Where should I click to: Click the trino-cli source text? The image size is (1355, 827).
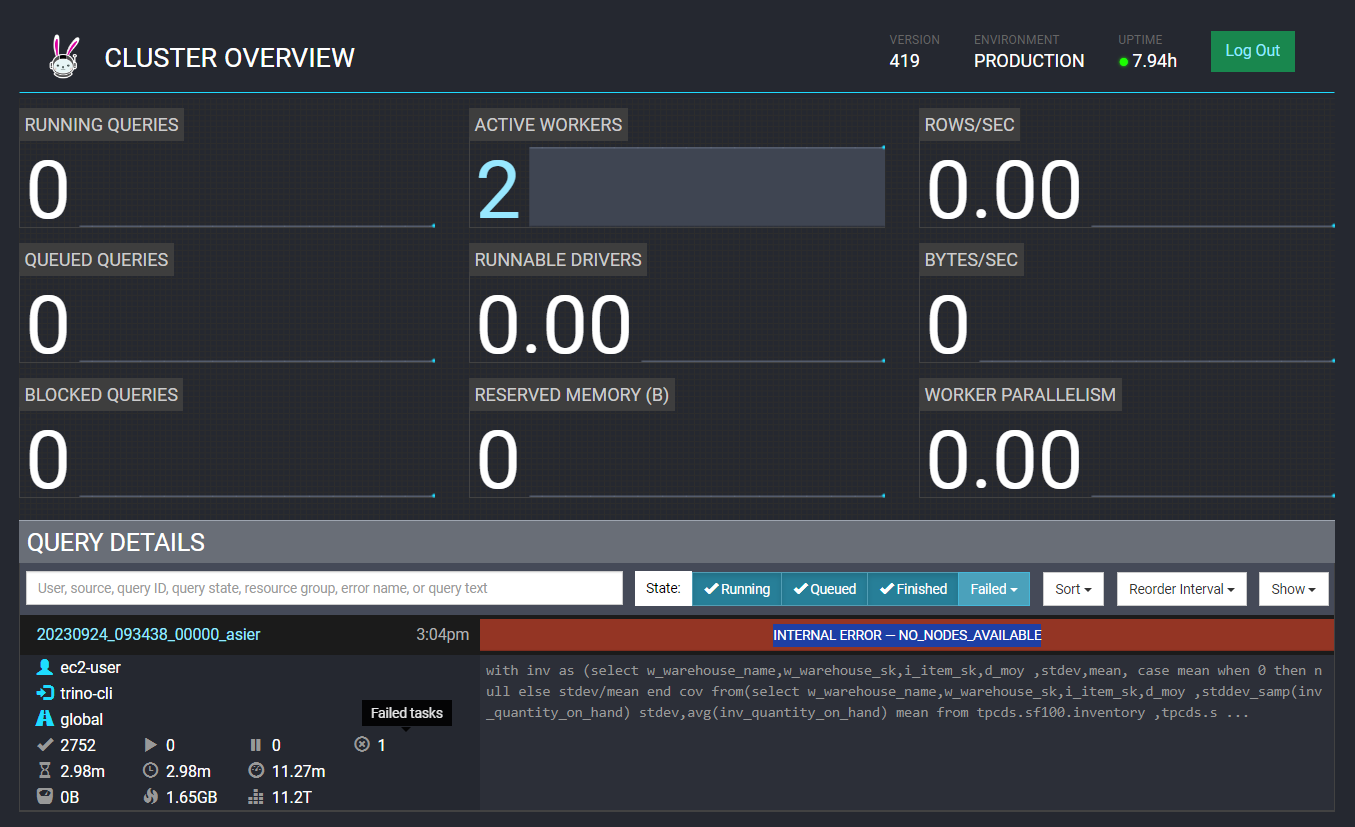click(x=88, y=693)
